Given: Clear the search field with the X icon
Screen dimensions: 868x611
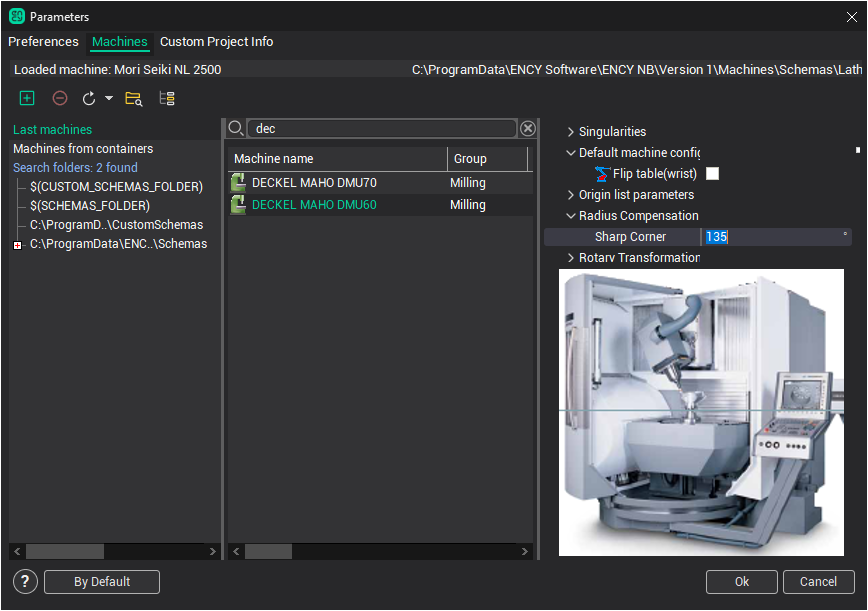Looking at the screenshot, I should [528, 129].
